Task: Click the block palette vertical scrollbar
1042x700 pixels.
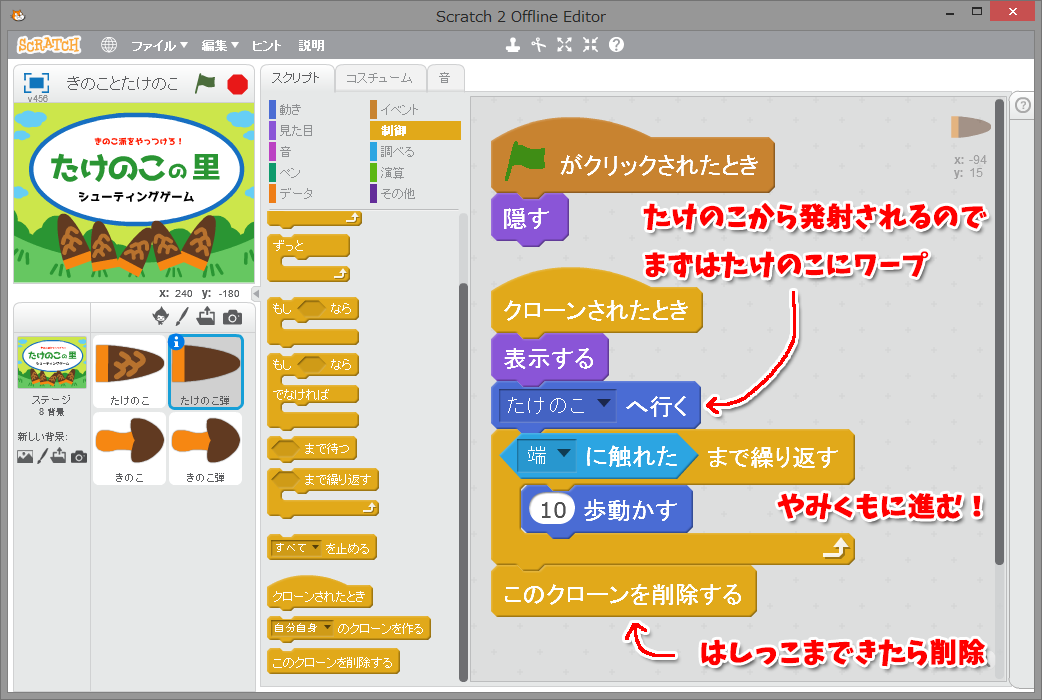Action: point(463,481)
